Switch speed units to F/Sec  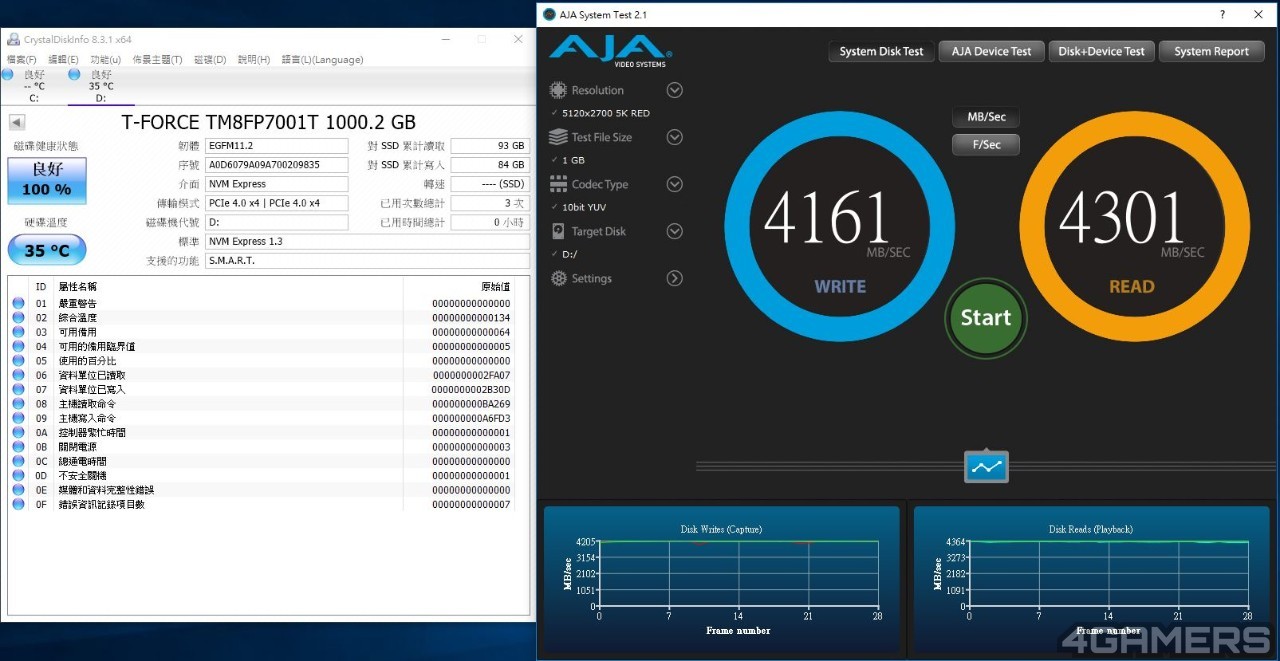click(x=986, y=144)
